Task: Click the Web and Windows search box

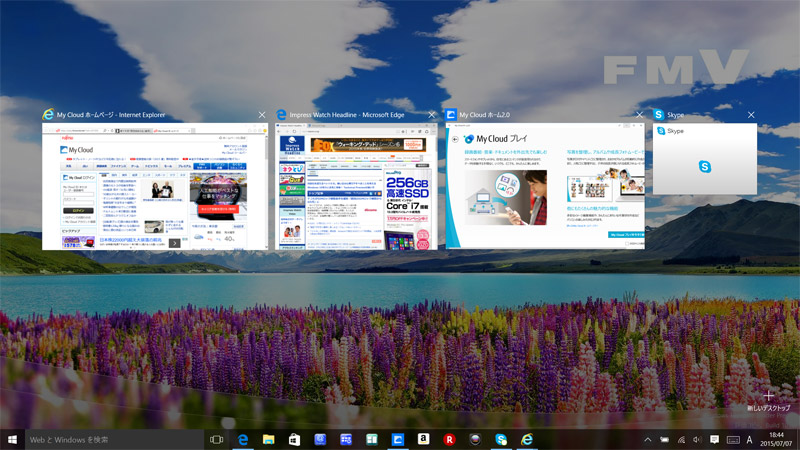Action: click(110, 439)
